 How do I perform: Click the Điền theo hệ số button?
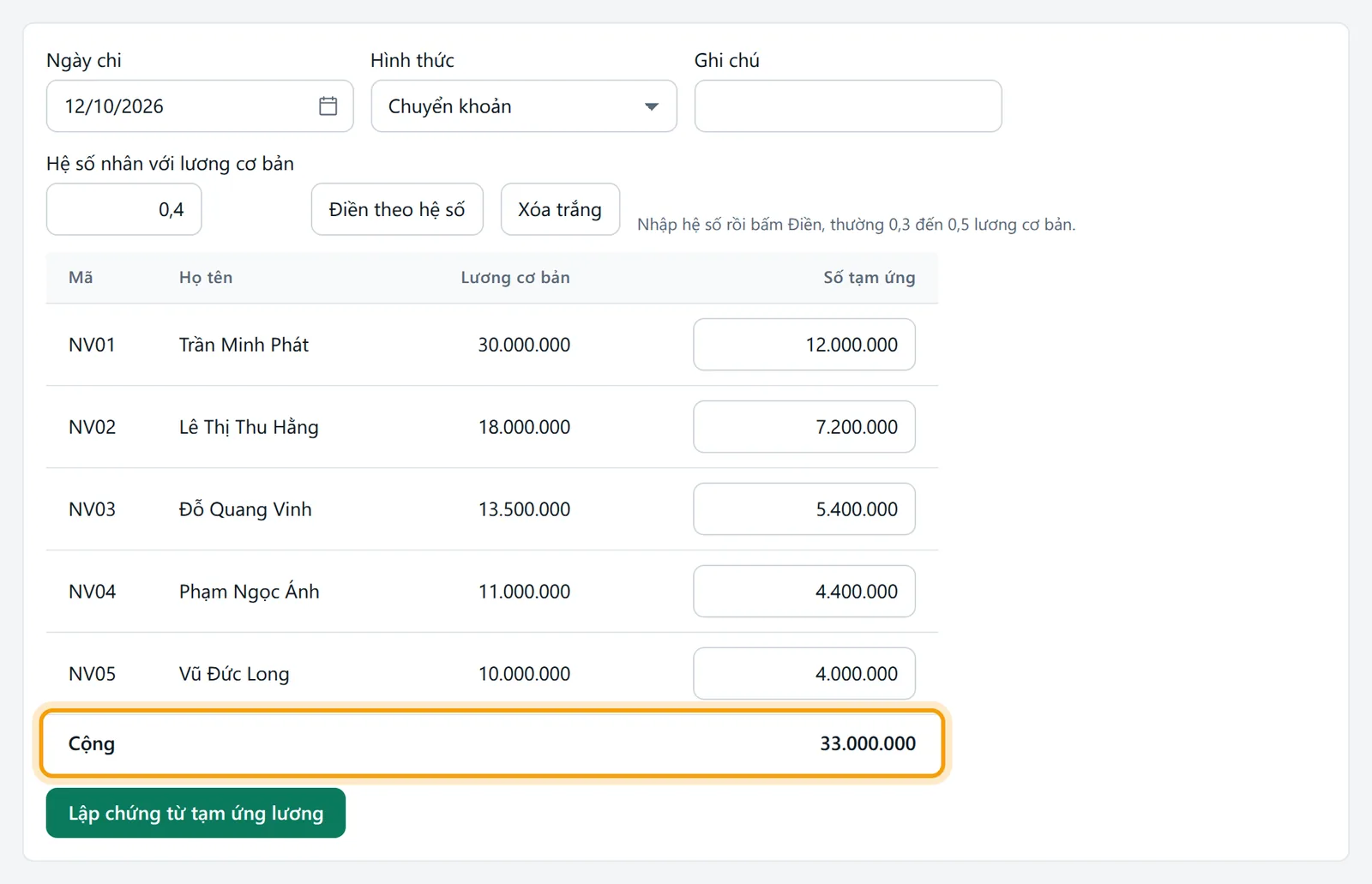(x=397, y=209)
